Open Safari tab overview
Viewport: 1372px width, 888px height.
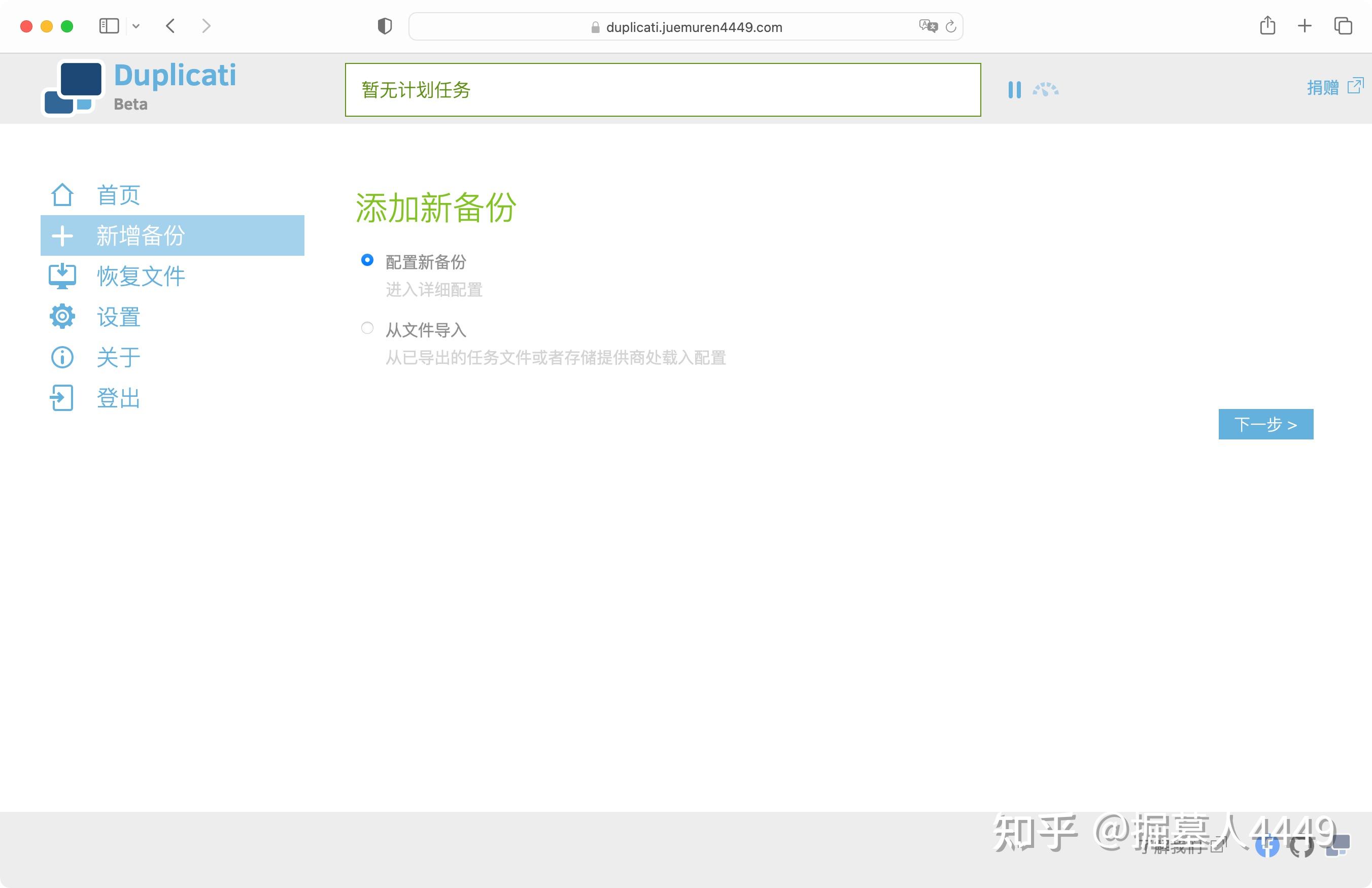pos(1343,26)
